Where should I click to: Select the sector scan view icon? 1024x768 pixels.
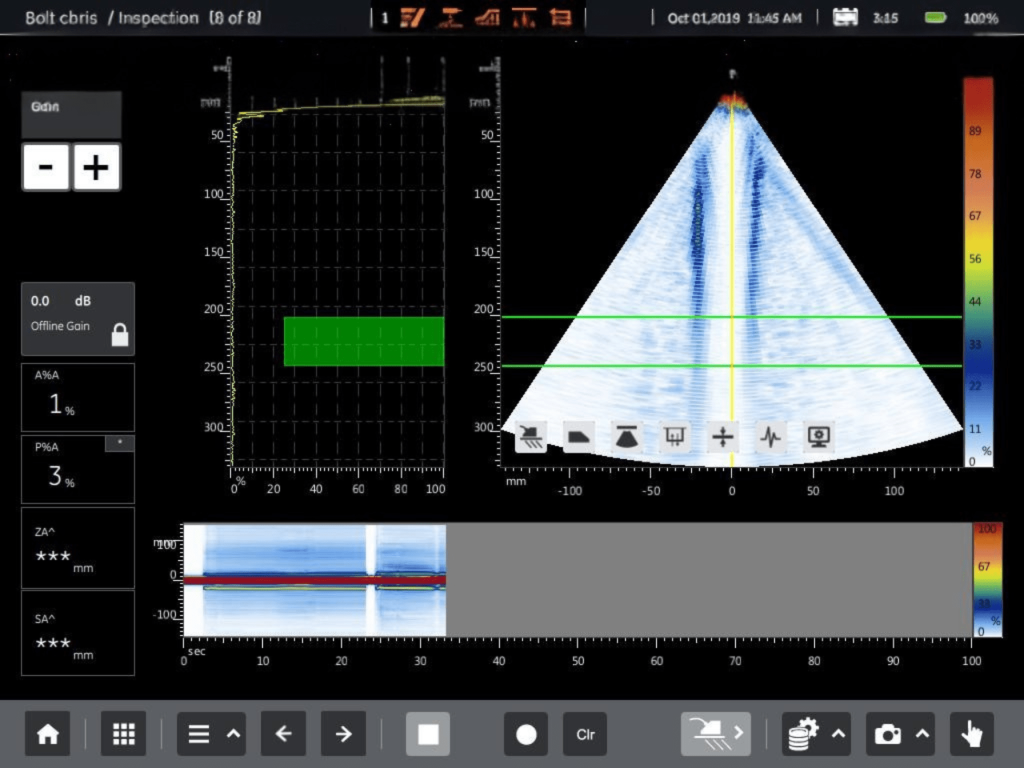click(x=627, y=437)
